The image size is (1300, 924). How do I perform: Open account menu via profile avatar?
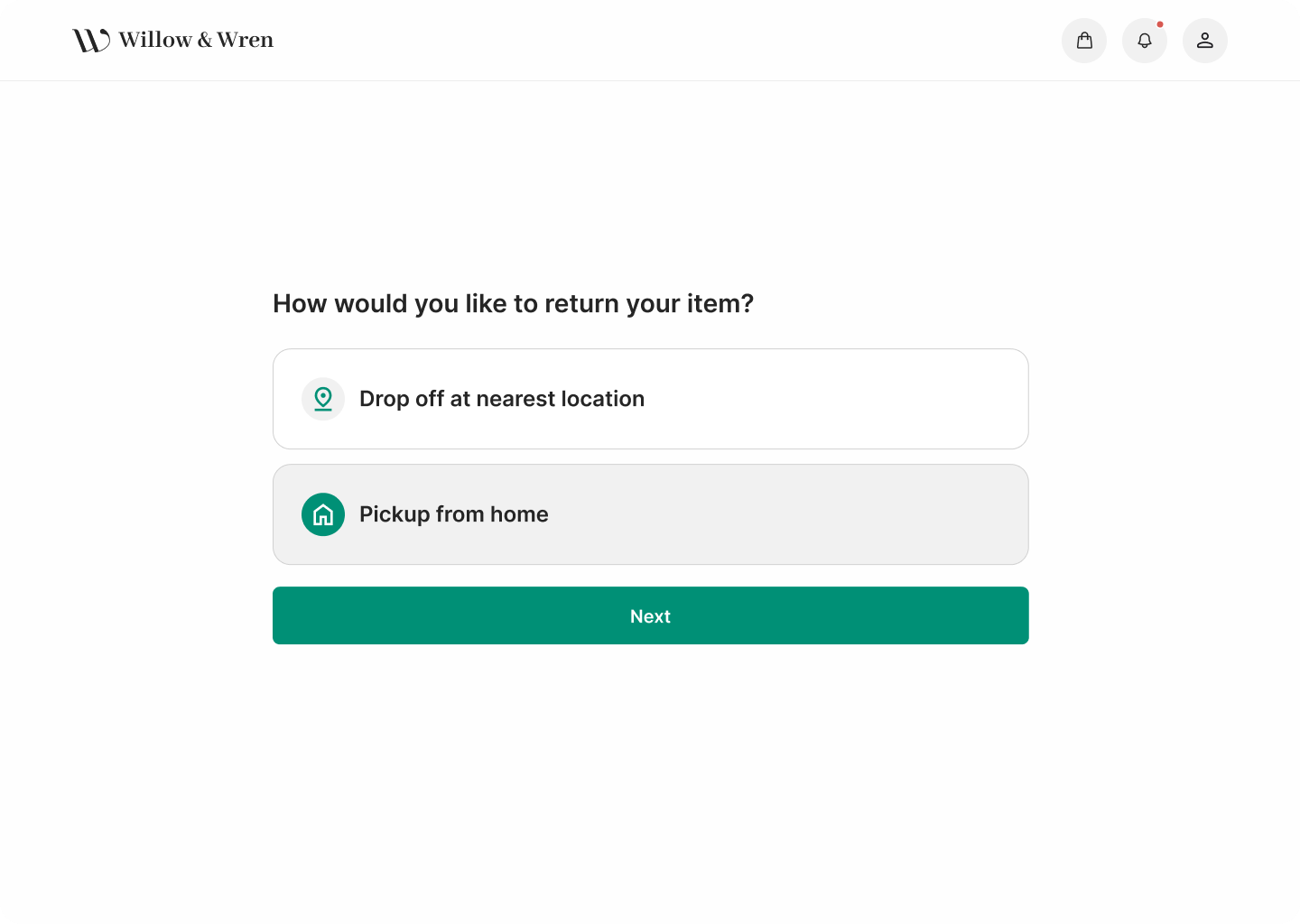pos(1205,40)
